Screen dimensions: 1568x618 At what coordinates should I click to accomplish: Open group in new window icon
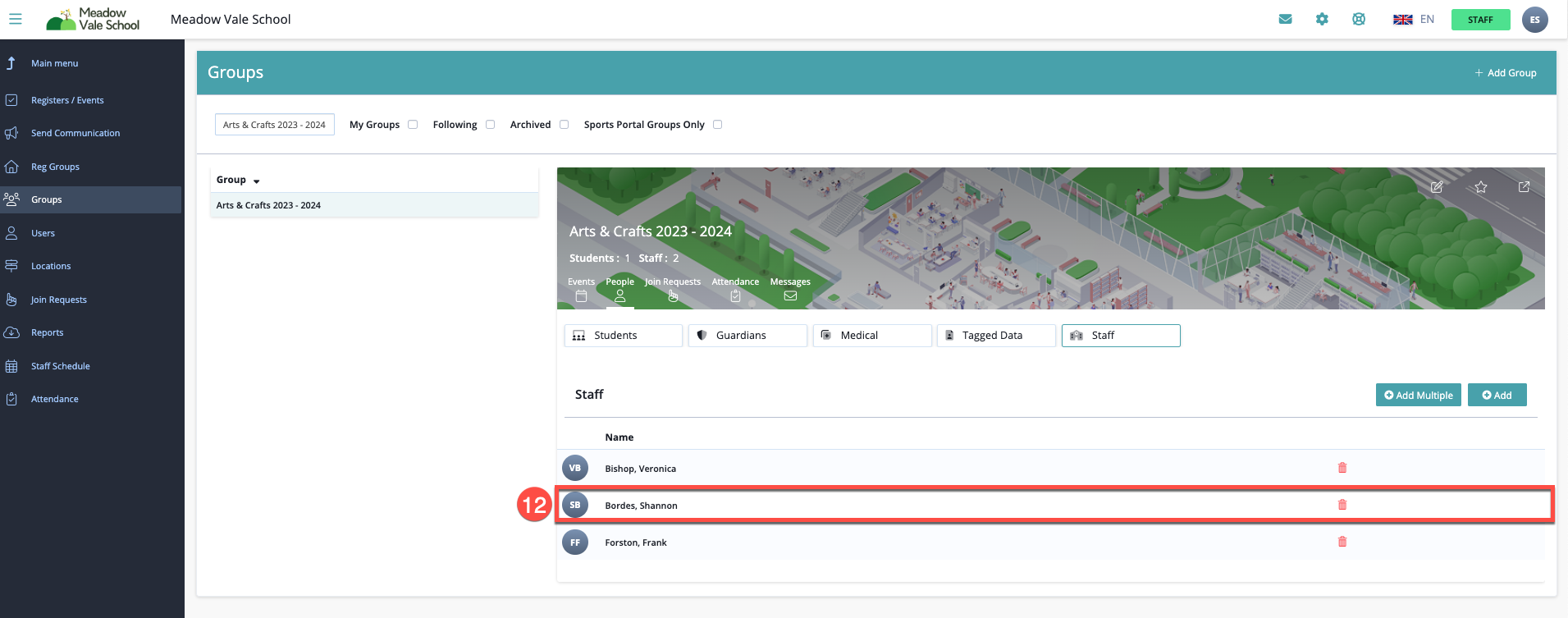[x=1524, y=187]
